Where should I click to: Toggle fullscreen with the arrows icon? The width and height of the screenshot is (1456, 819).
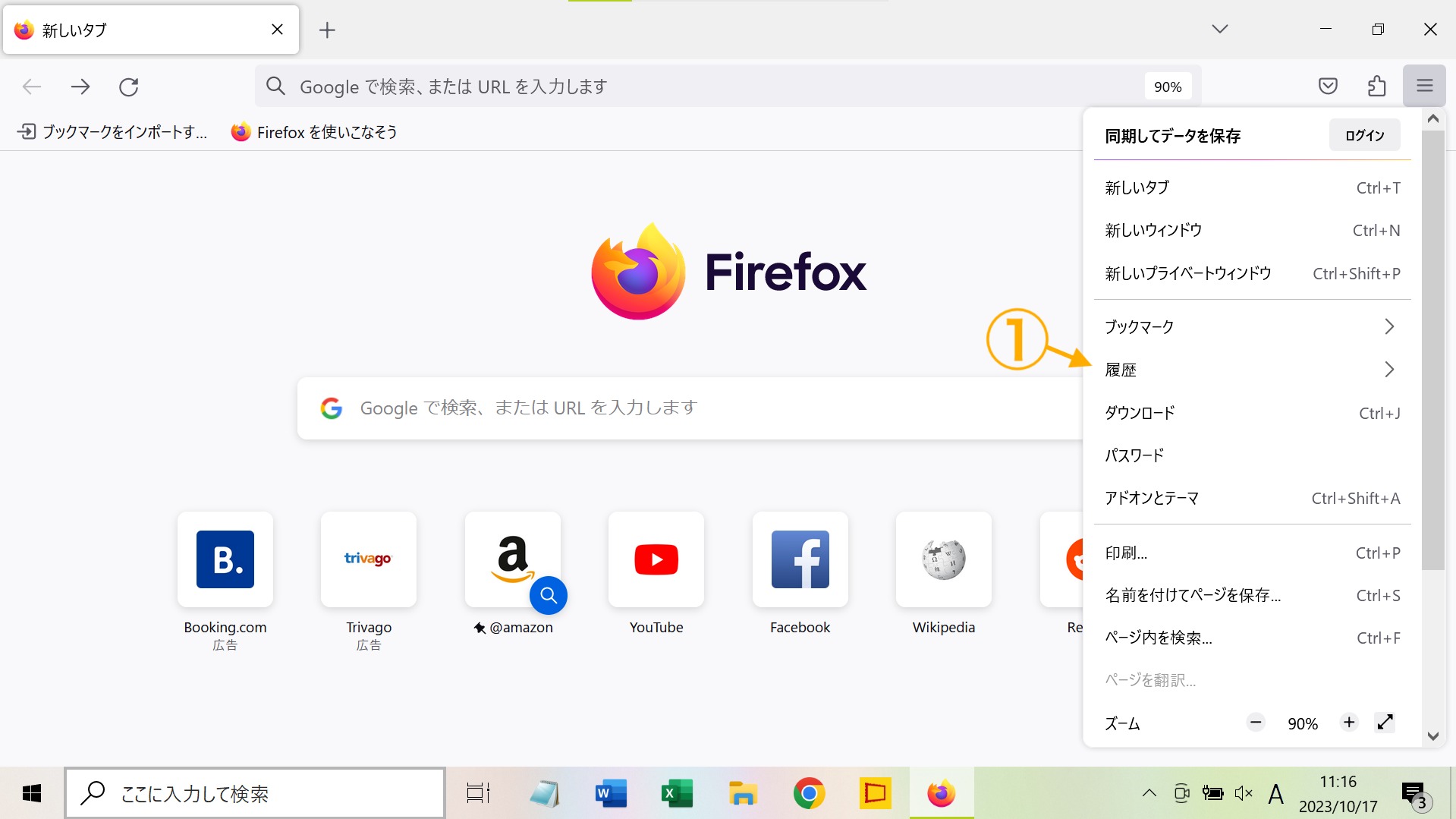(1385, 723)
